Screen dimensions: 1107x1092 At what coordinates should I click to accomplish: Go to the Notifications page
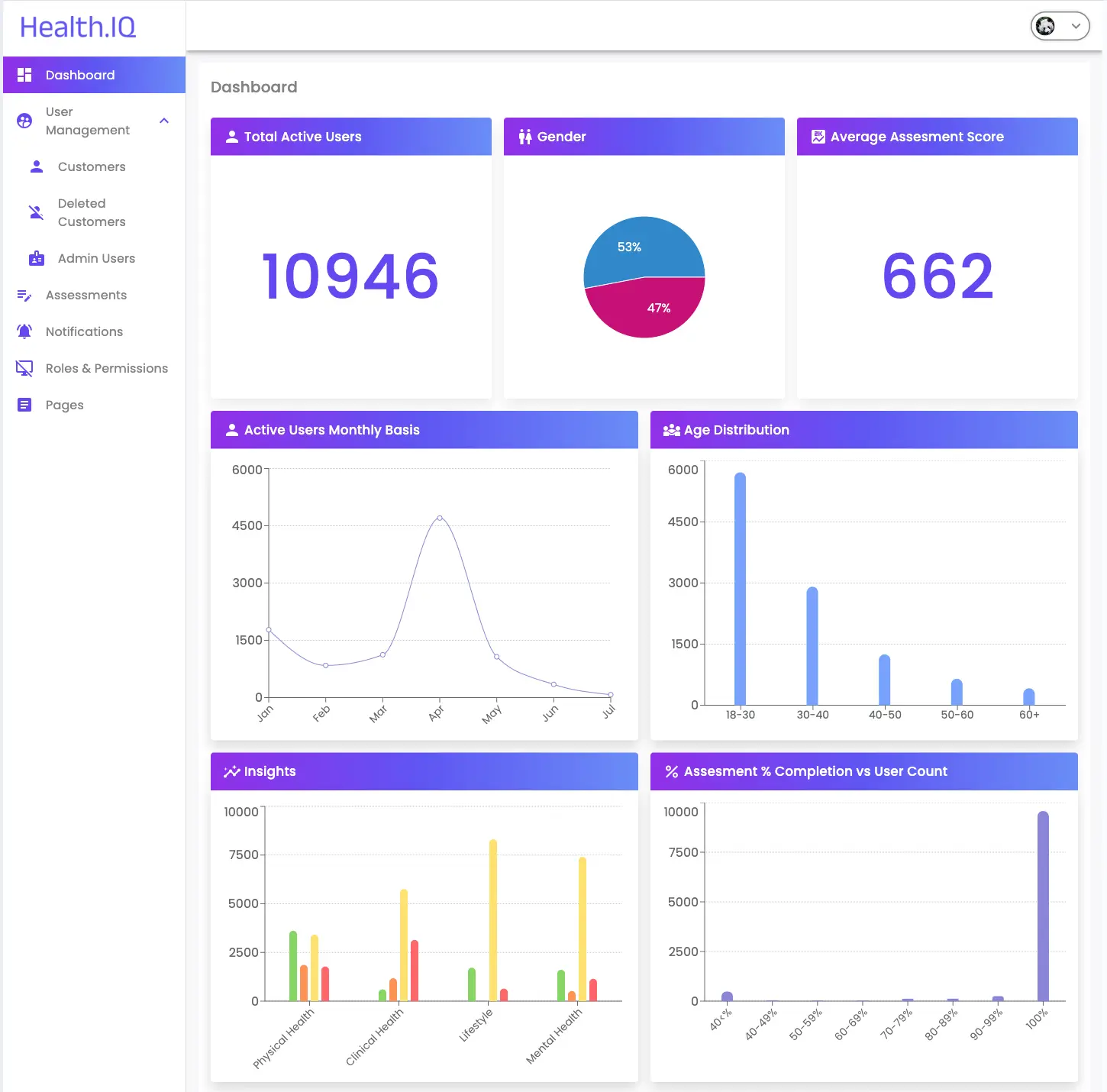point(84,331)
